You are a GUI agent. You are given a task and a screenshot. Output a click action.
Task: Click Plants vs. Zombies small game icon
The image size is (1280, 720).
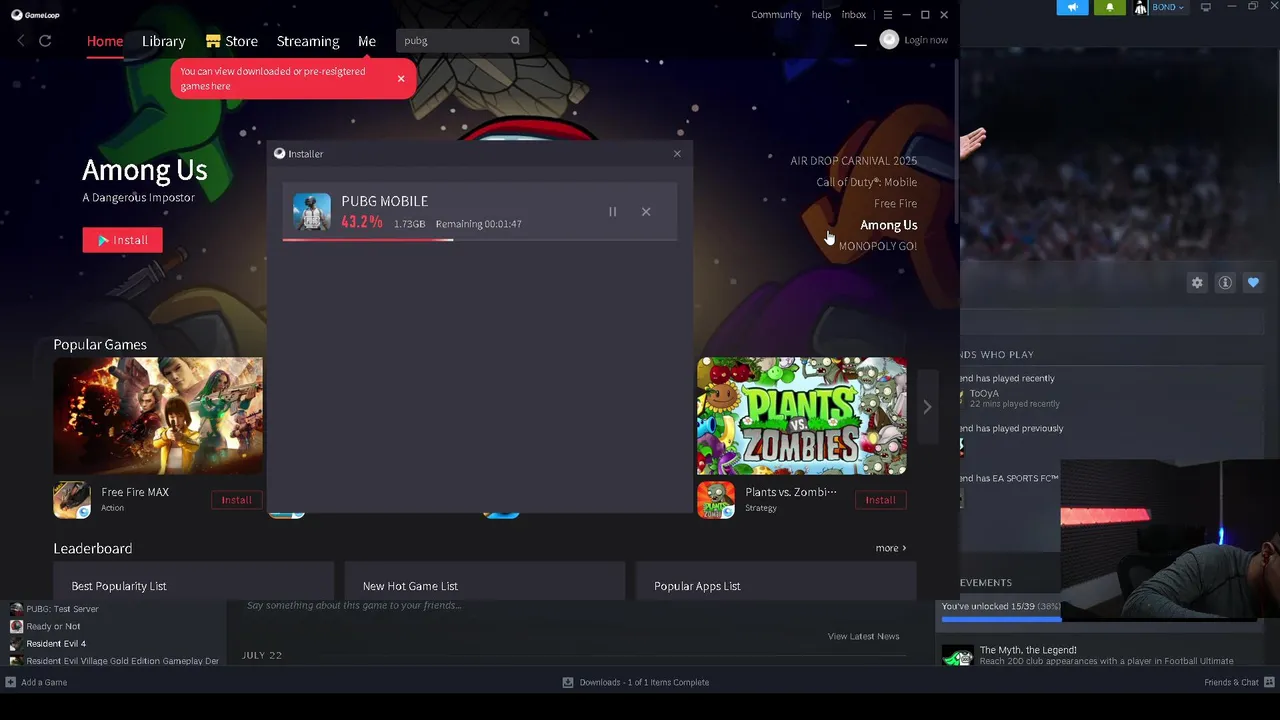pyautogui.click(x=716, y=500)
